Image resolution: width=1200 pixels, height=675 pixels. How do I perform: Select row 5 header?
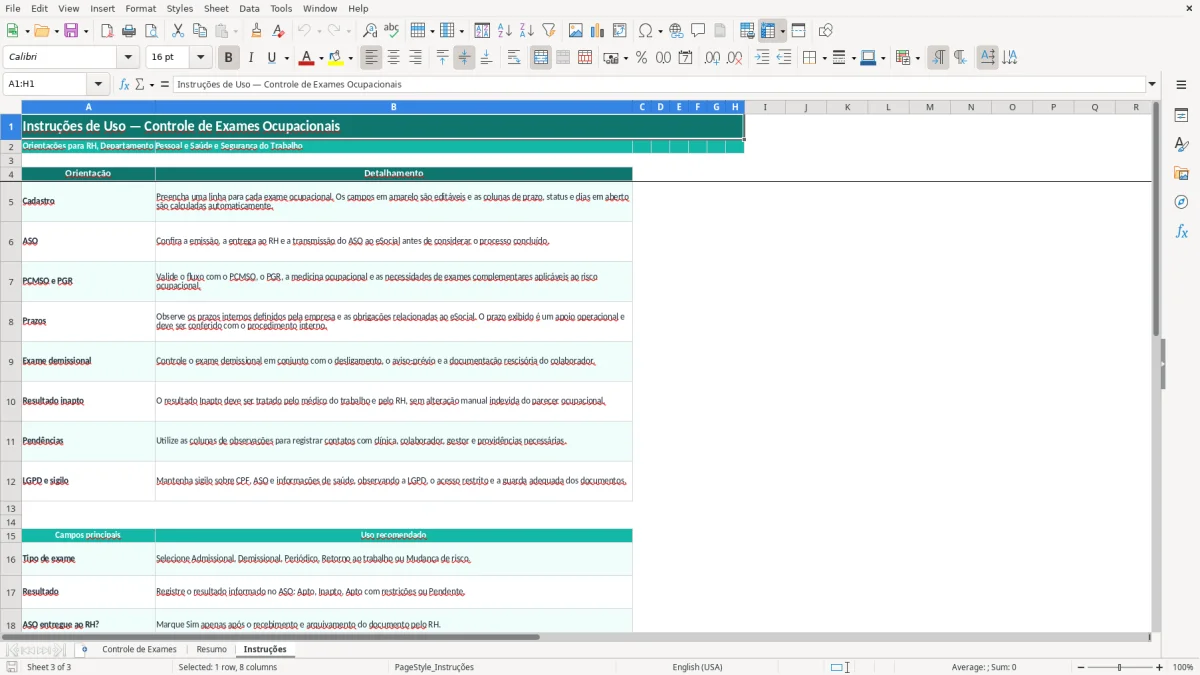[11, 201]
